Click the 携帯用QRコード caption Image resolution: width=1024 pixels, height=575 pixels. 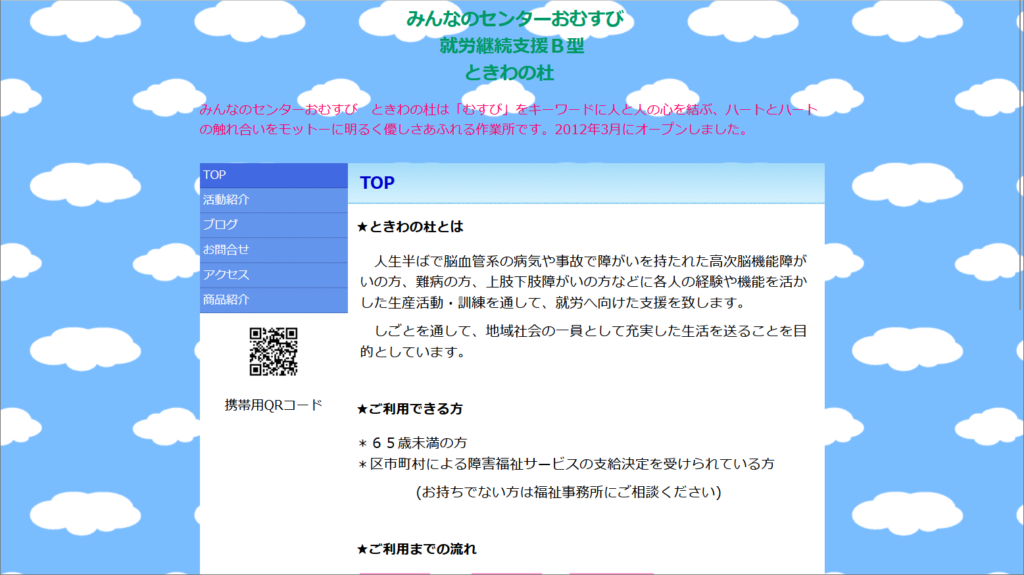[273, 405]
